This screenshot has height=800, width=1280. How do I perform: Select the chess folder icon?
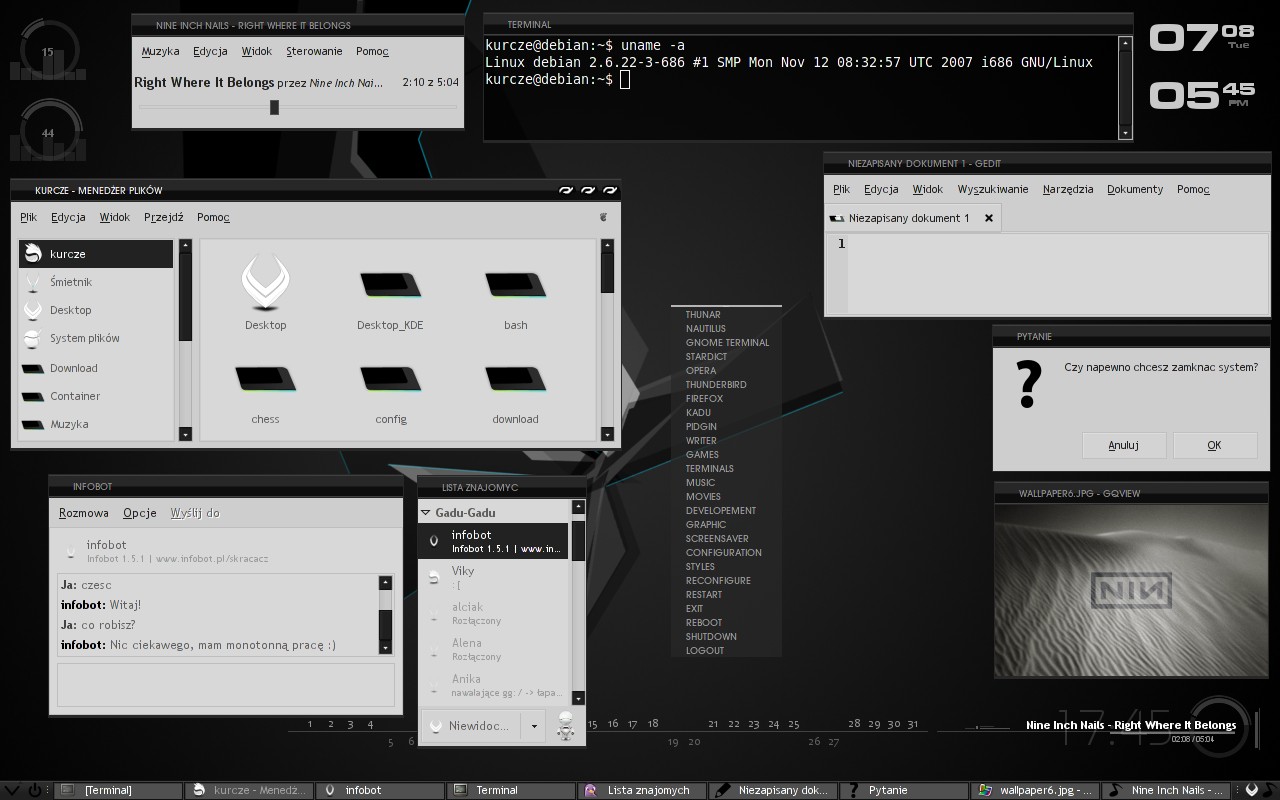tap(265, 393)
